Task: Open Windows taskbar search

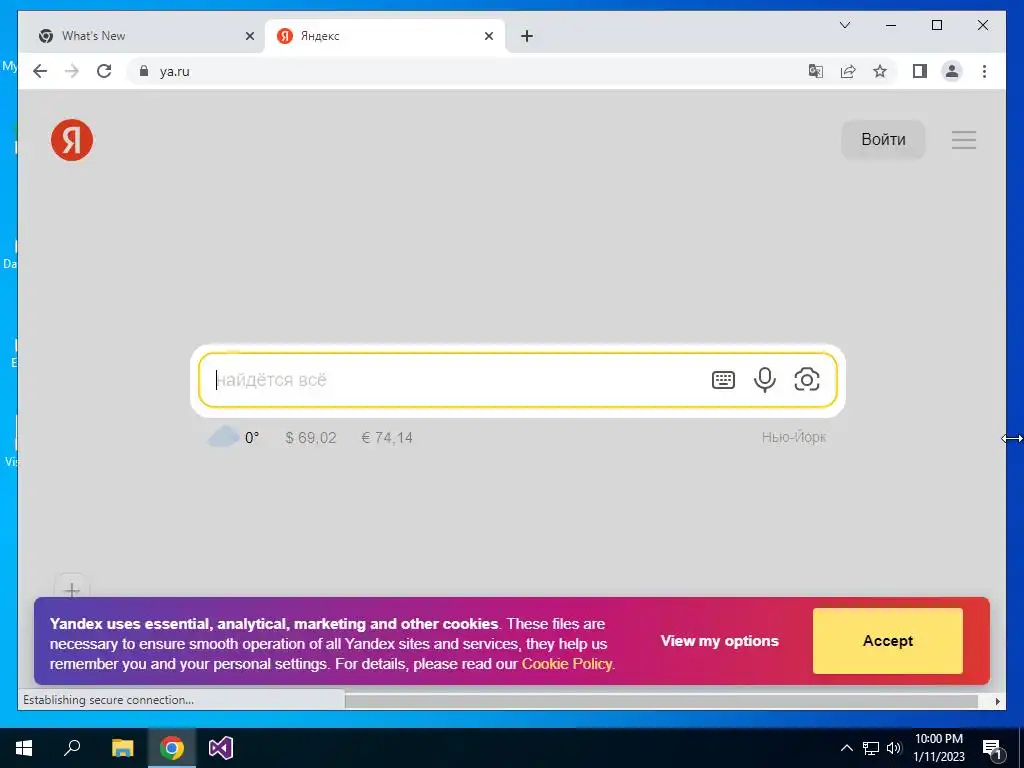Action: point(72,748)
